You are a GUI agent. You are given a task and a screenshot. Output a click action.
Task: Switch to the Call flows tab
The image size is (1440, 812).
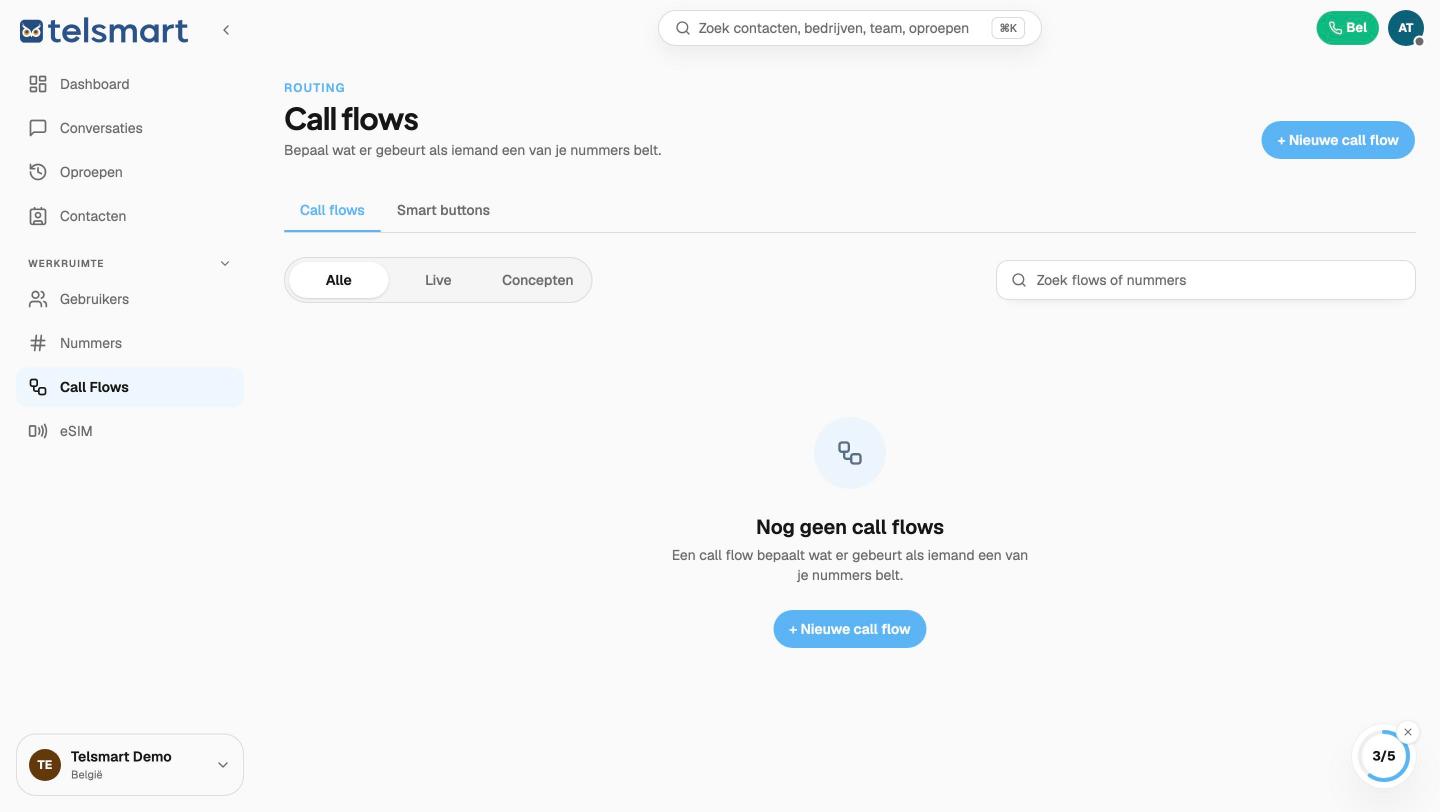pos(332,210)
